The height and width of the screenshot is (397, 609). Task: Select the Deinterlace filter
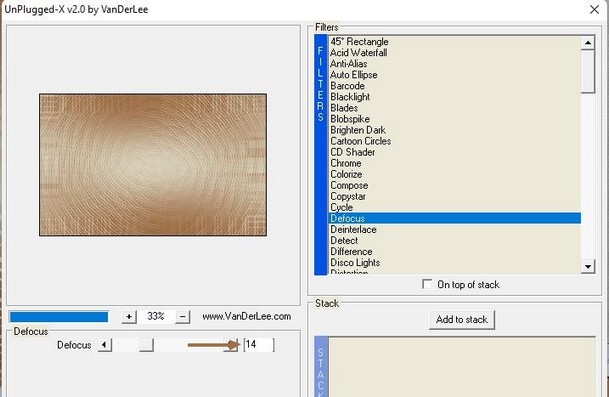(353, 230)
